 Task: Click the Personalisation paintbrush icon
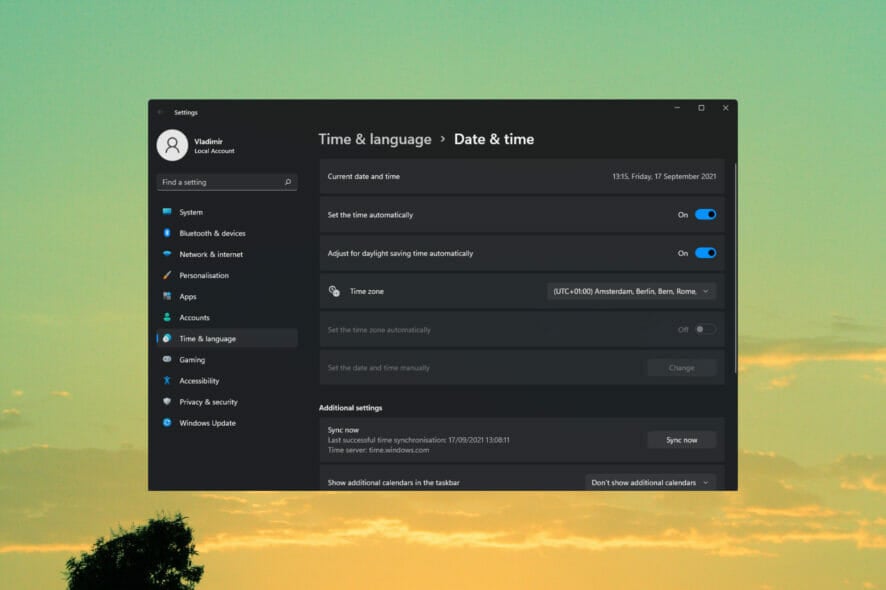click(167, 275)
